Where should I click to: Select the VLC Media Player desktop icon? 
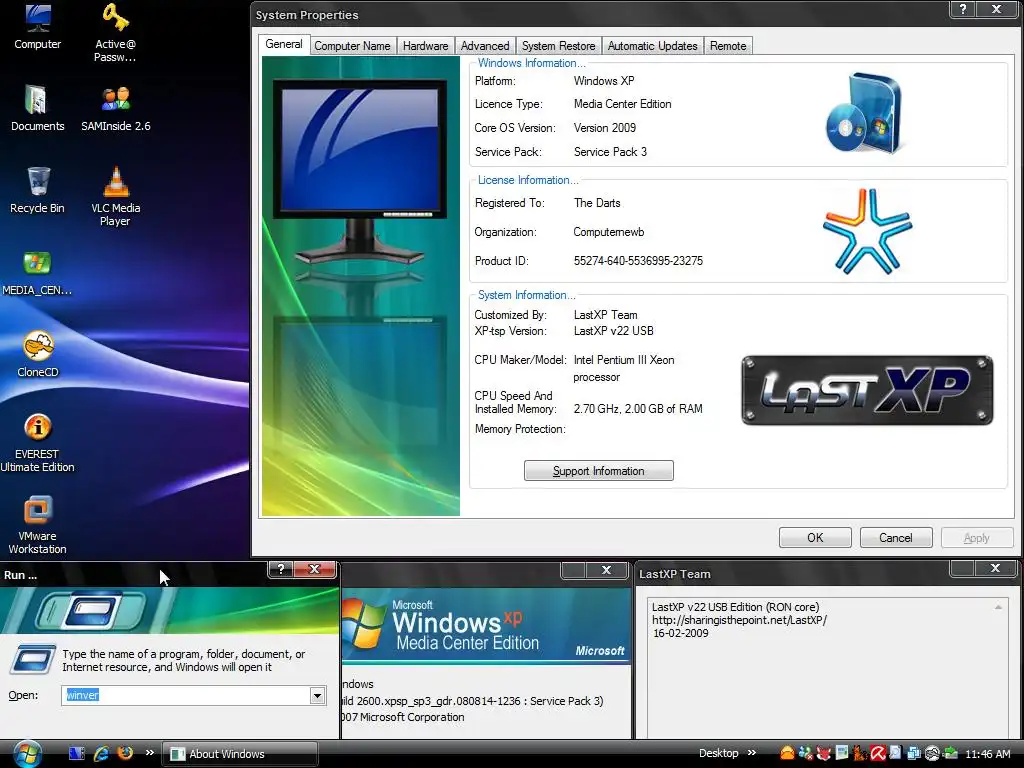click(x=116, y=197)
